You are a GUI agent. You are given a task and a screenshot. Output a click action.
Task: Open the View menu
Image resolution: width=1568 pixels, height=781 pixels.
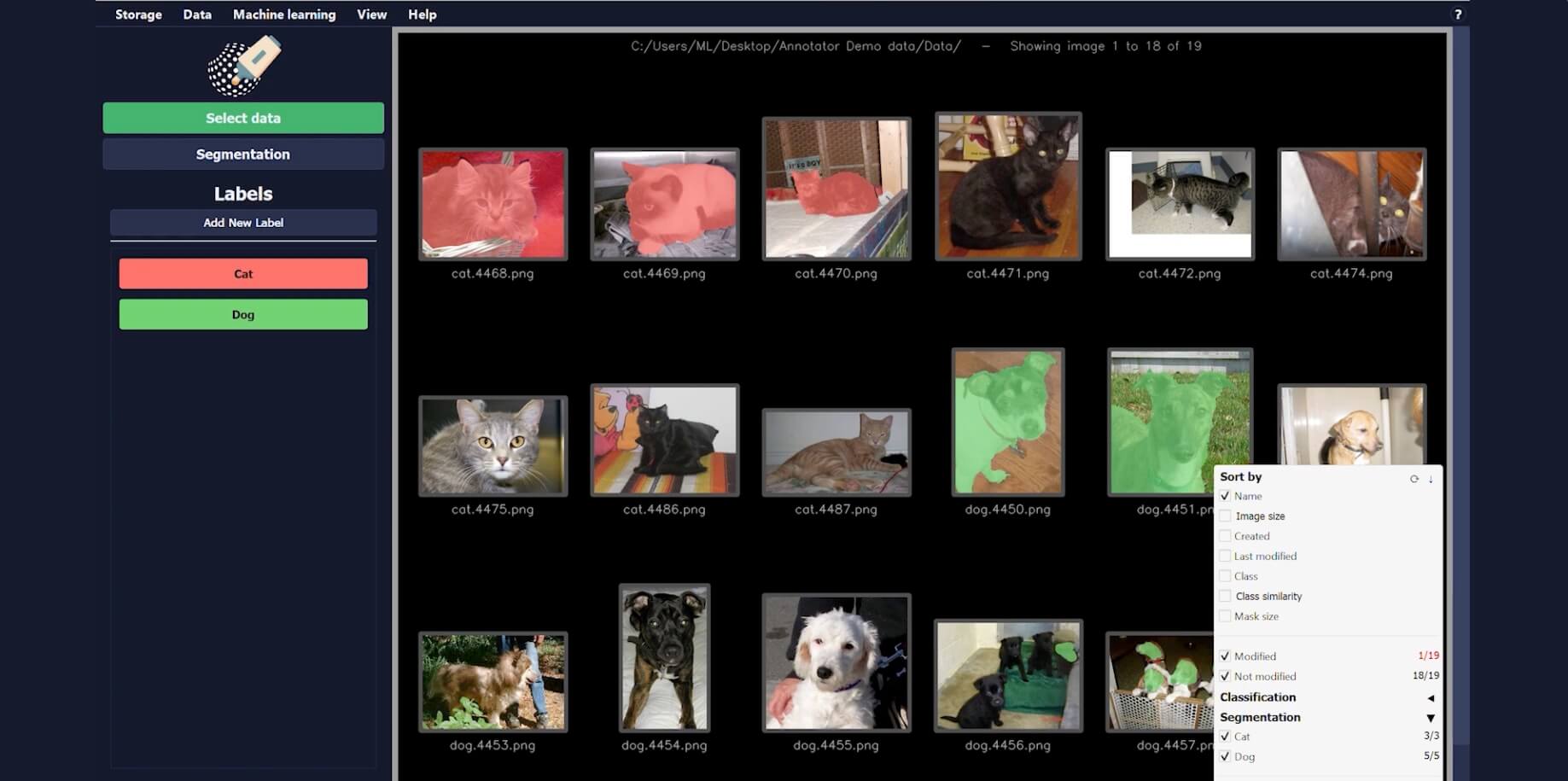(371, 15)
